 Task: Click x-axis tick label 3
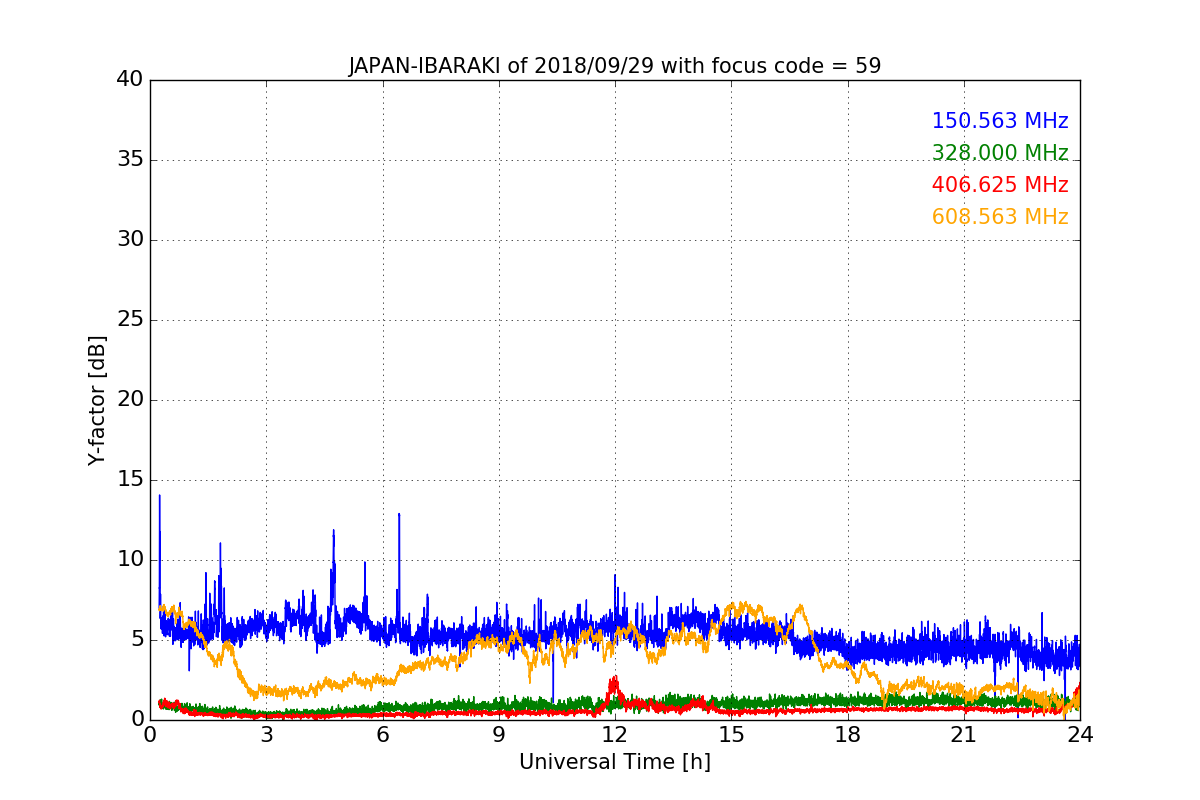tap(266, 735)
